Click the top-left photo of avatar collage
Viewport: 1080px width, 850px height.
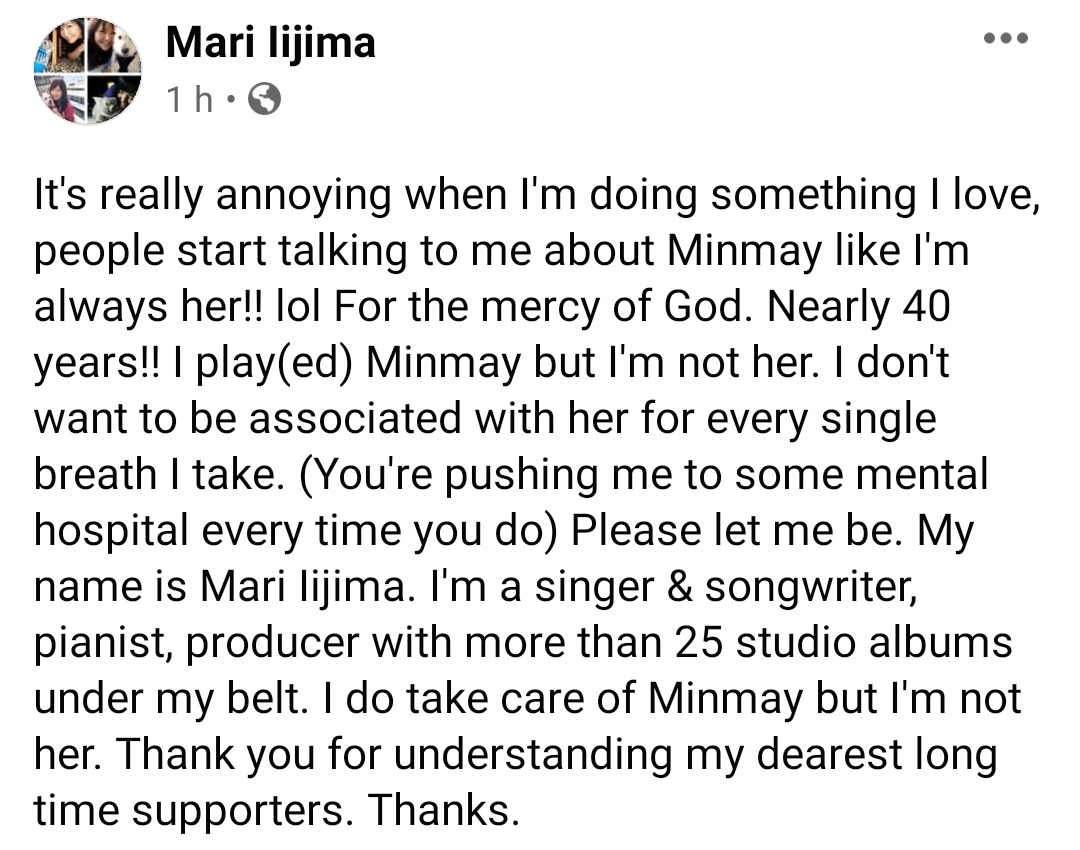(x=61, y=45)
